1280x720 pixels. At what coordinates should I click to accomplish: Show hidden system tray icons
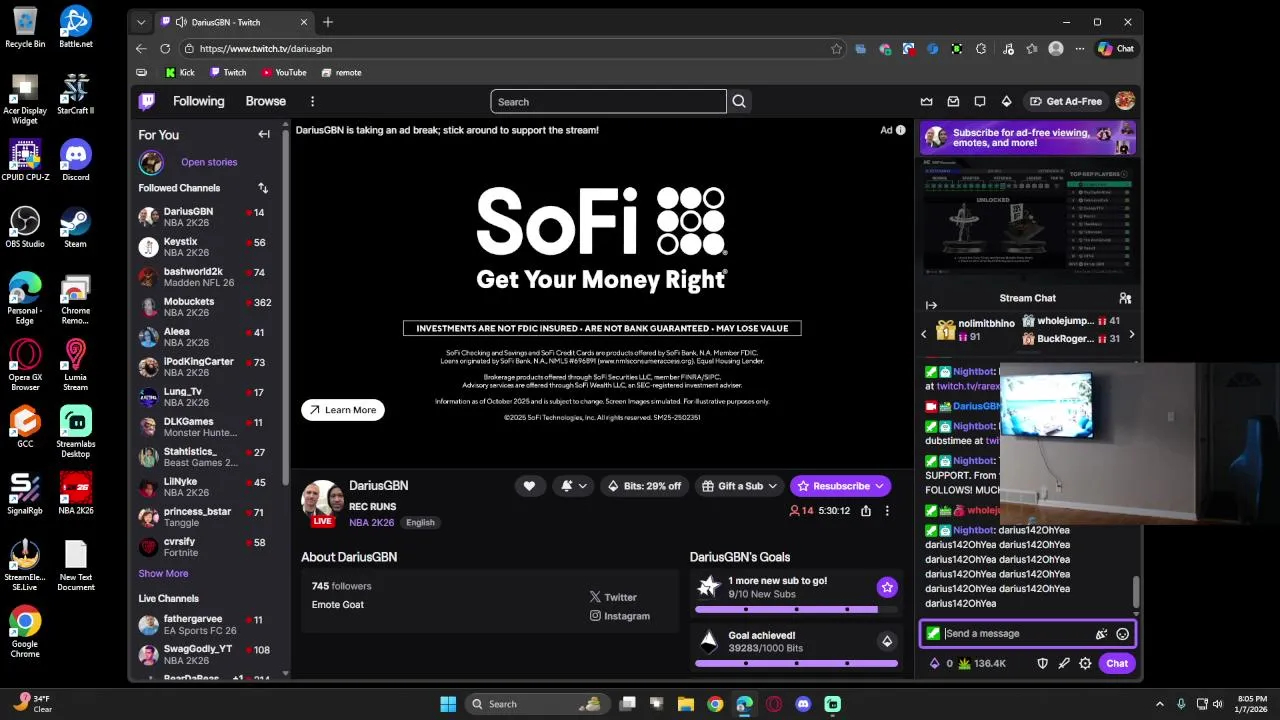(x=1159, y=704)
